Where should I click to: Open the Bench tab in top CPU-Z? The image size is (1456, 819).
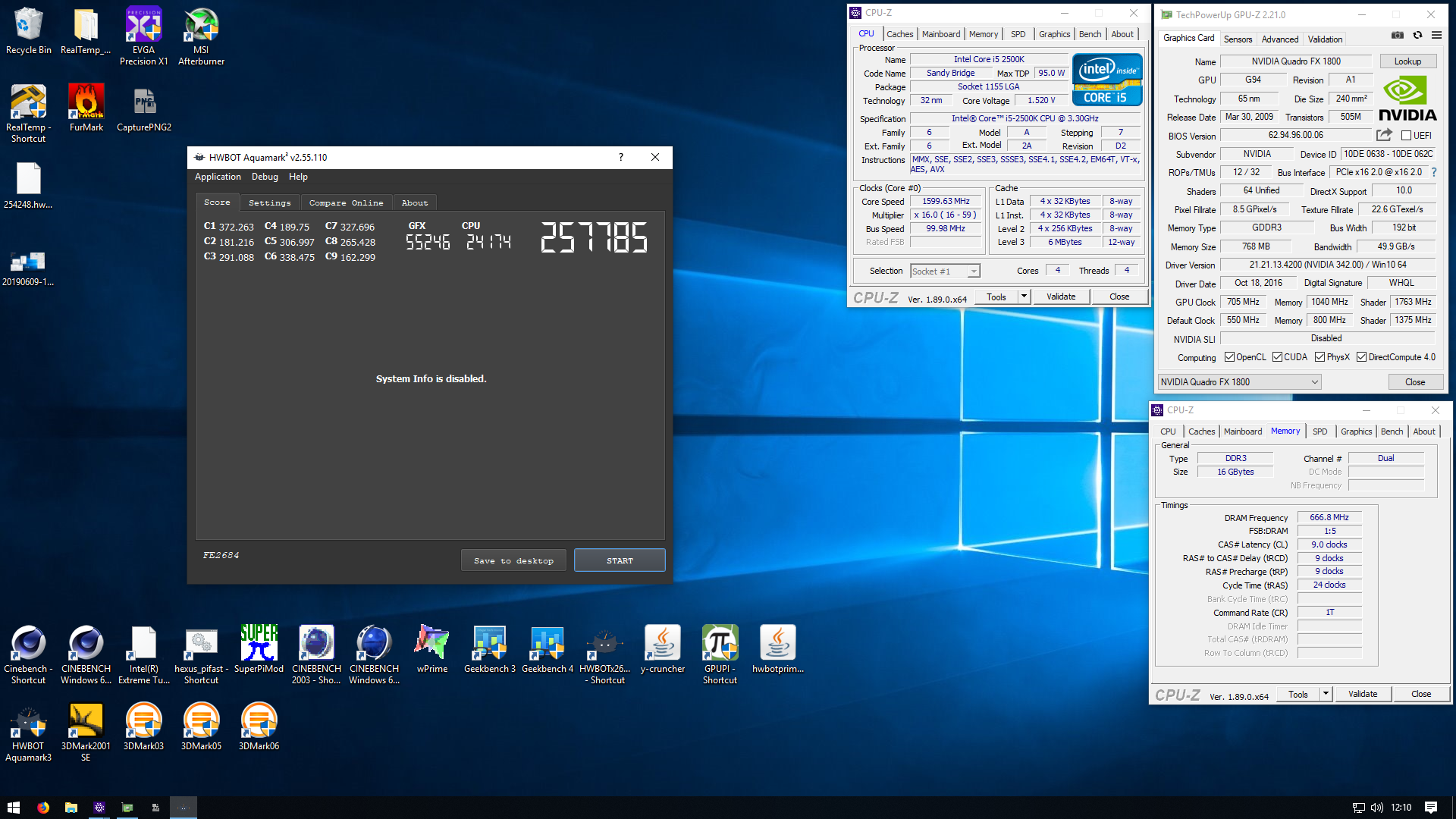[1090, 34]
